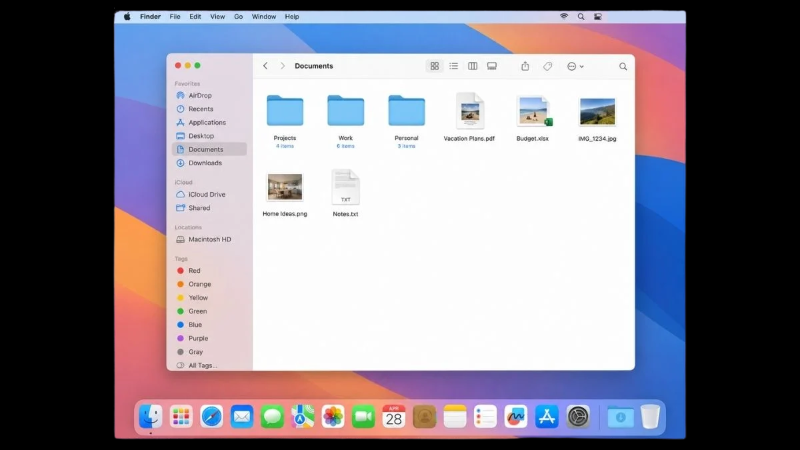Select the Blue tag

tap(210, 324)
